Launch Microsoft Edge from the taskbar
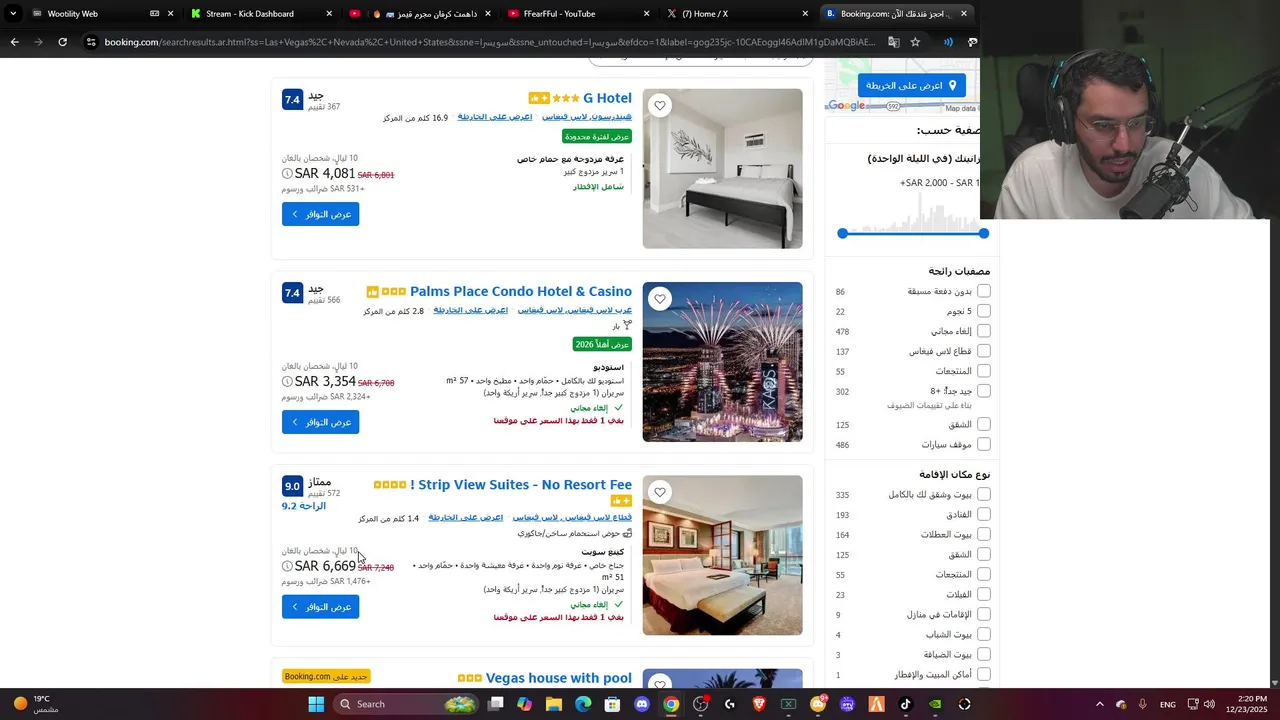 click(583, 704)
